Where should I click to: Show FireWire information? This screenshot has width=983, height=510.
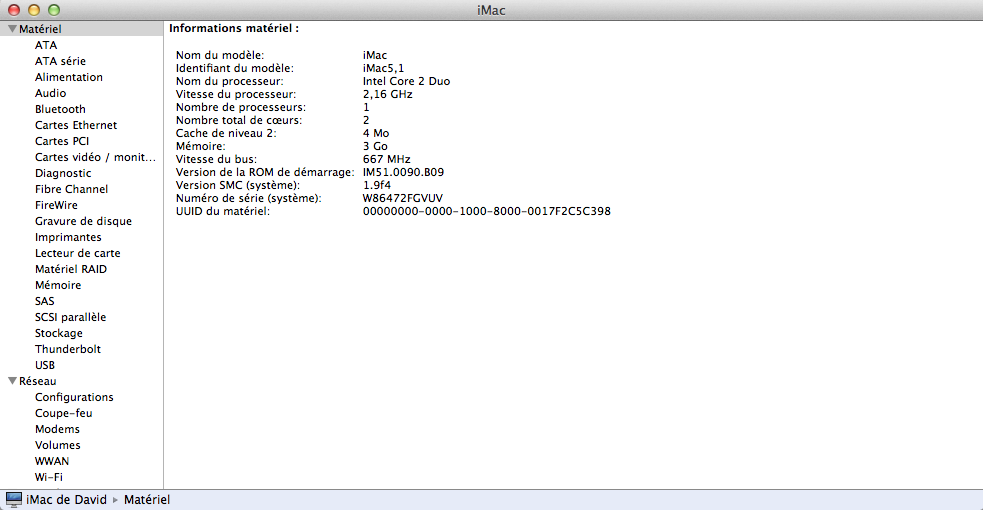coord(56,205)
